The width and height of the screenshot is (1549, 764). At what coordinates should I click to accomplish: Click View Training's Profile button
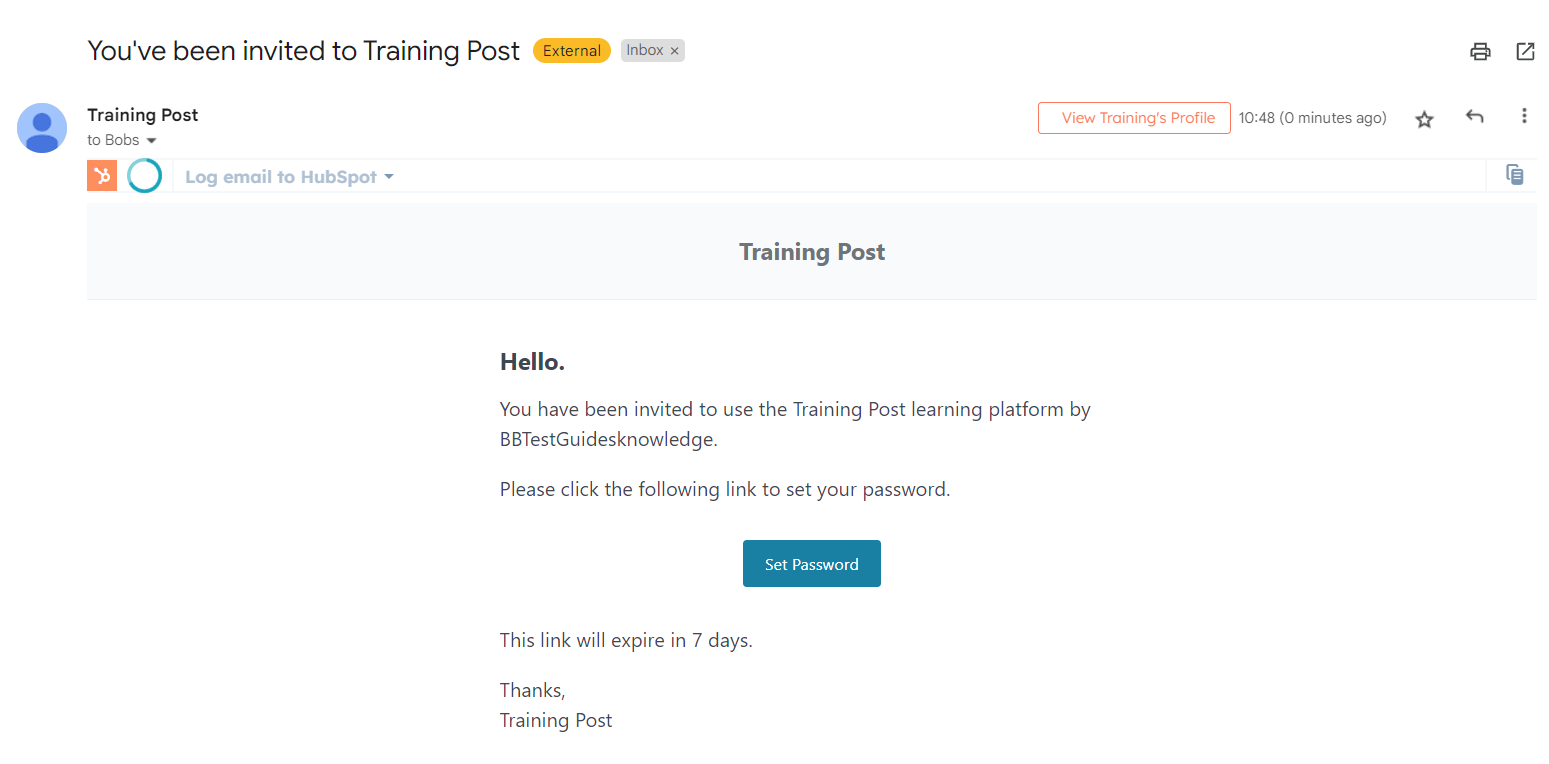[1134, 118]
